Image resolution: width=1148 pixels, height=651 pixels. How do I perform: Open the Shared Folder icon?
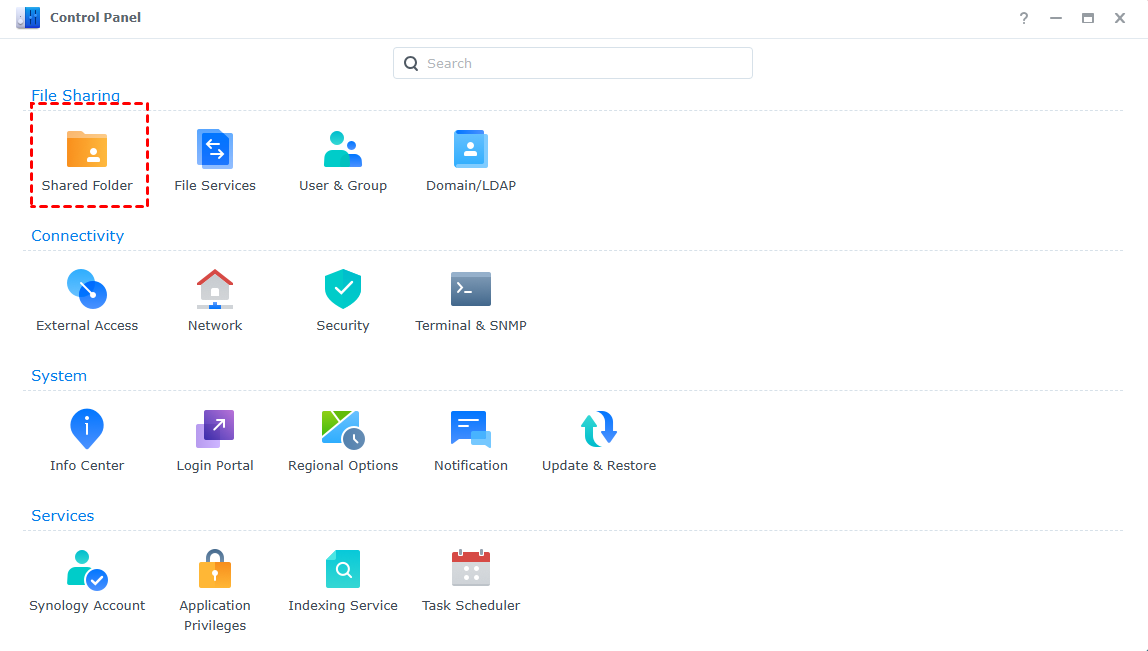[x=87, y=149]
